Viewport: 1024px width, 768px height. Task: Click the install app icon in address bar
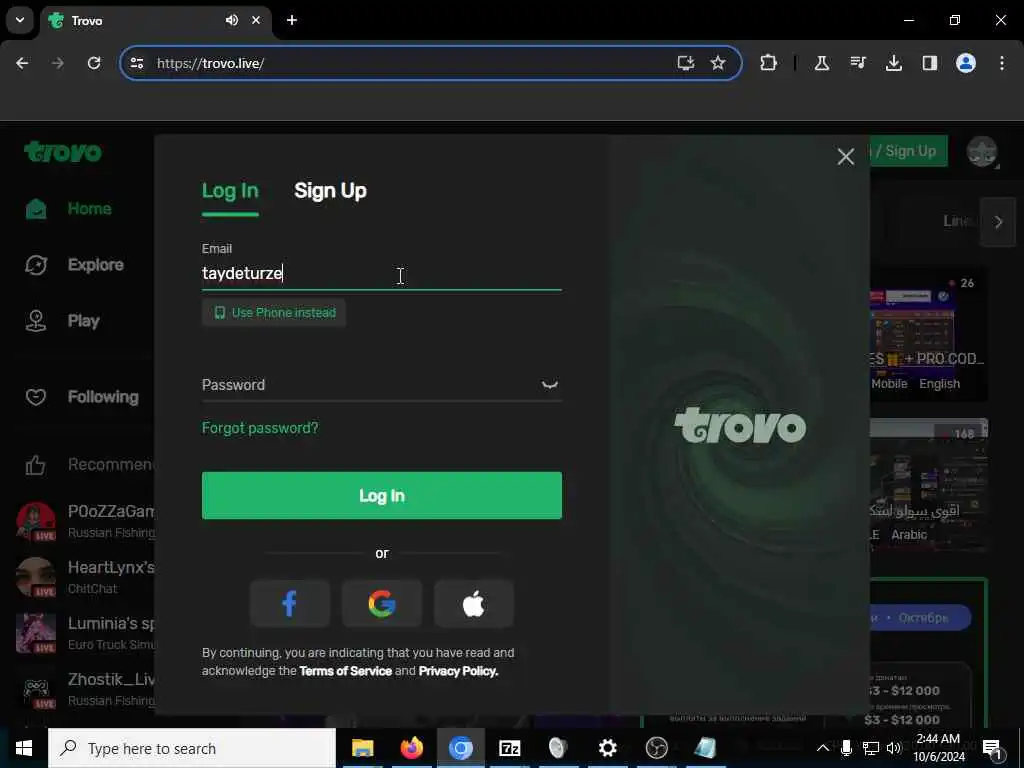[685, 63]
